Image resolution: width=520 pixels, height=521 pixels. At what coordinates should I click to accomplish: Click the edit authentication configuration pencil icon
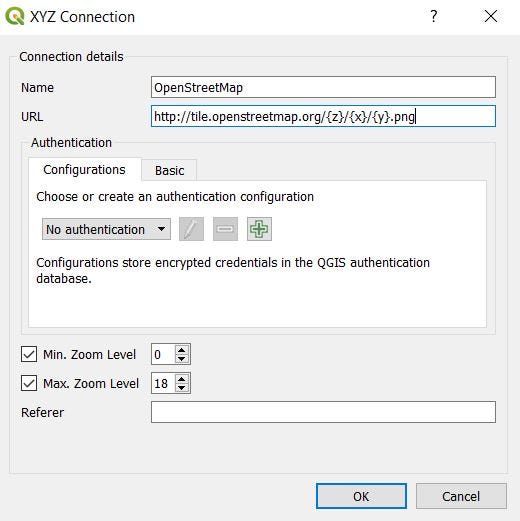[x=191, y=229]
